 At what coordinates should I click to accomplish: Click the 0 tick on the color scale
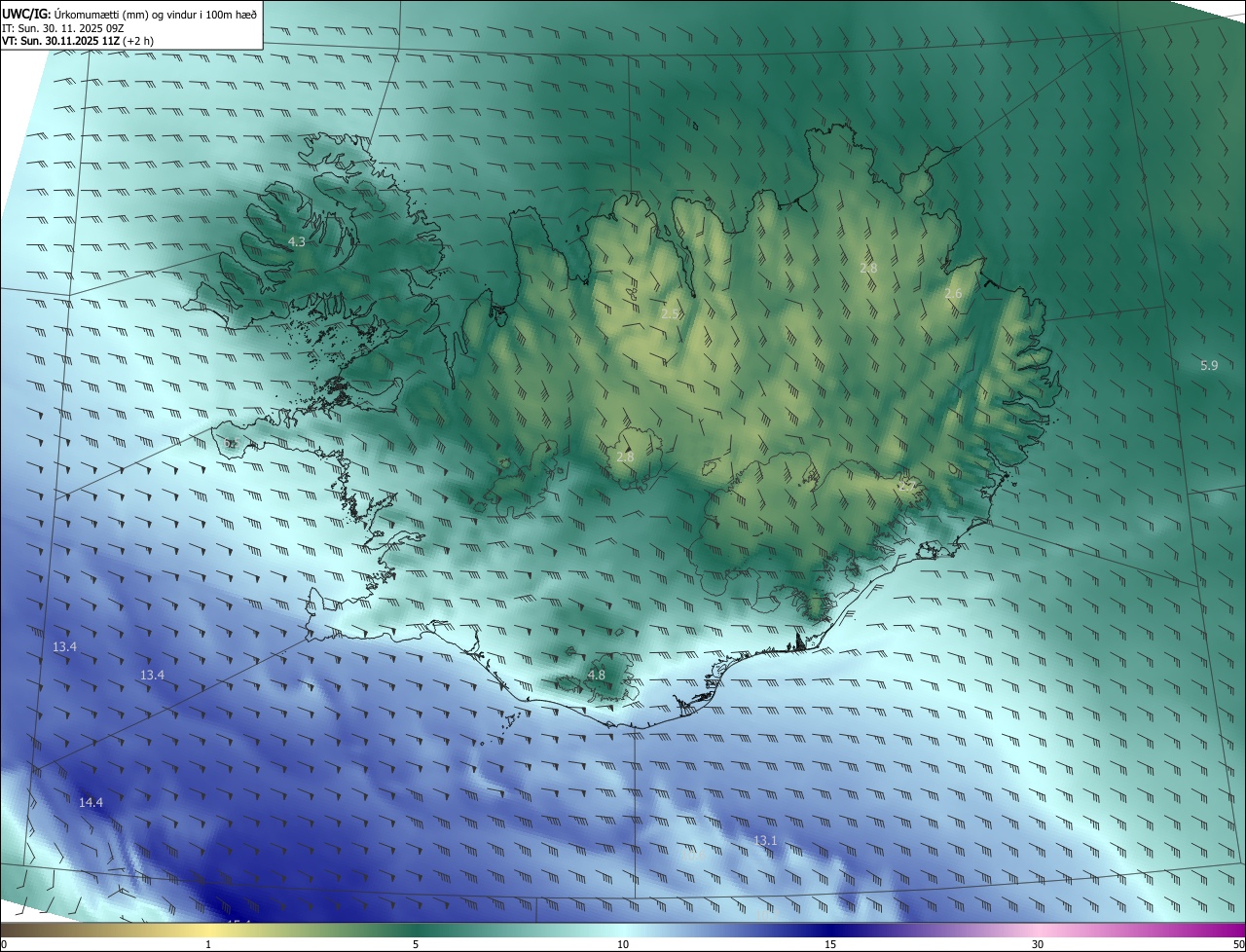4,944
